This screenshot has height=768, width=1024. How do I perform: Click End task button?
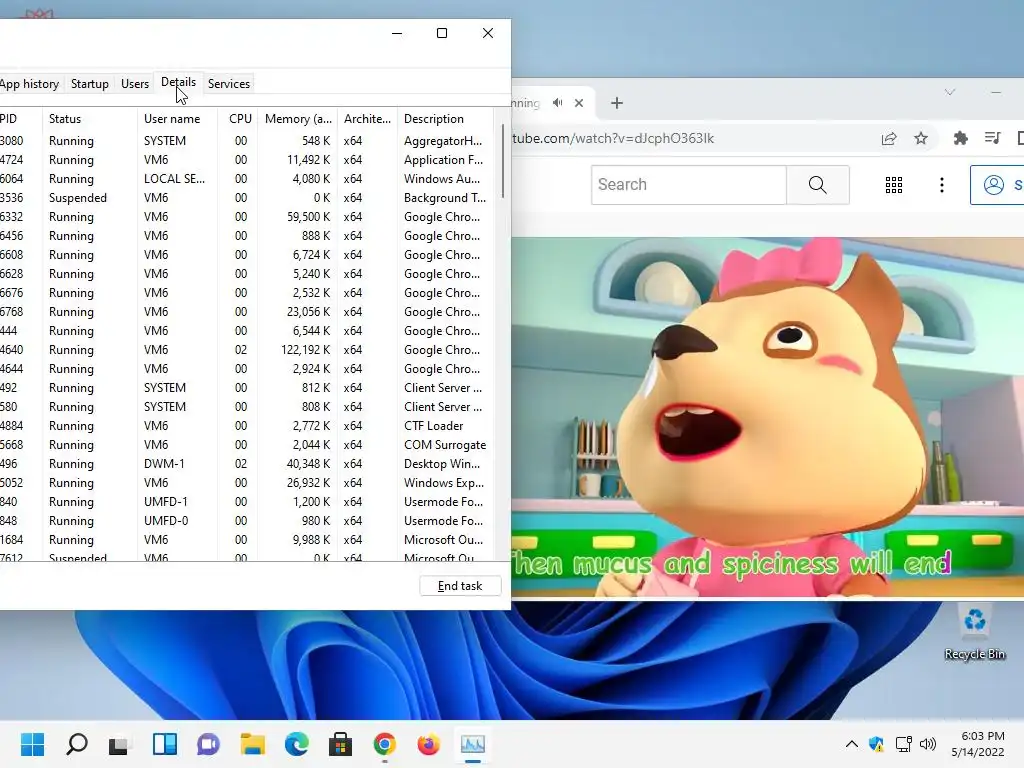click(460, 586)
